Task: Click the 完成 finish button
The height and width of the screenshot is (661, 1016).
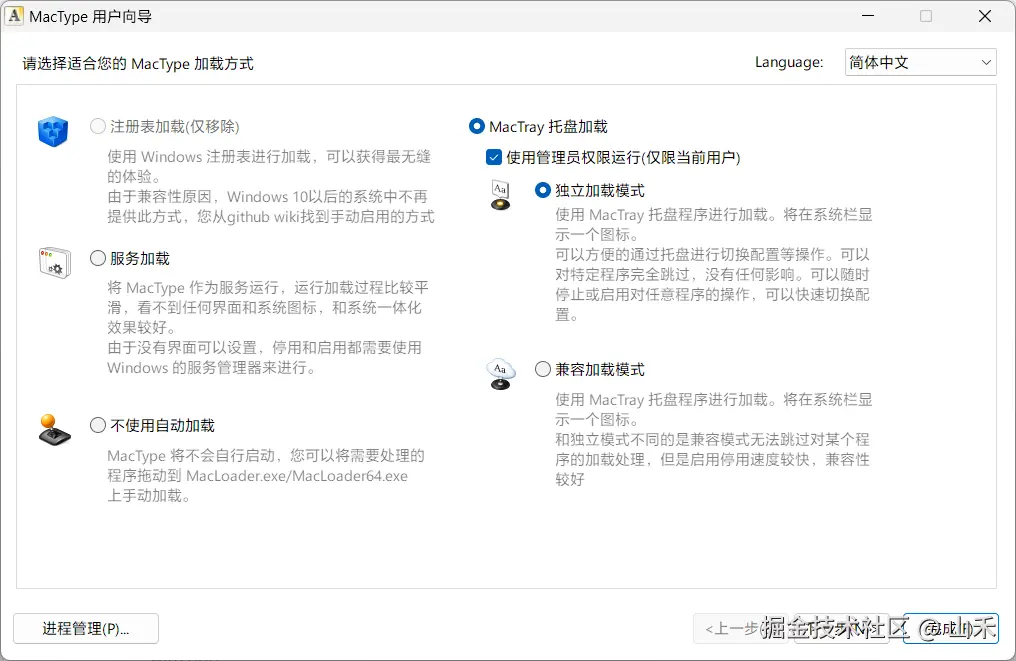Action: click(950, 629)
